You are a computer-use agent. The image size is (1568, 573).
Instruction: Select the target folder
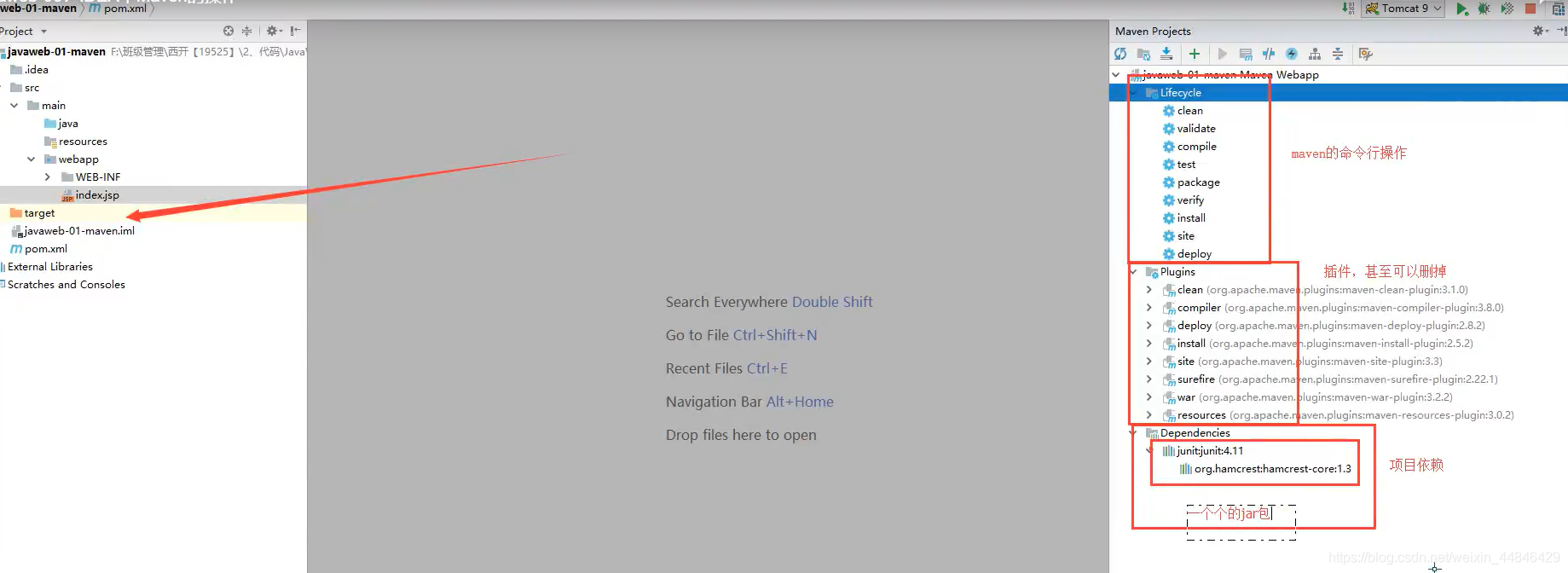(x=32, y=213)
